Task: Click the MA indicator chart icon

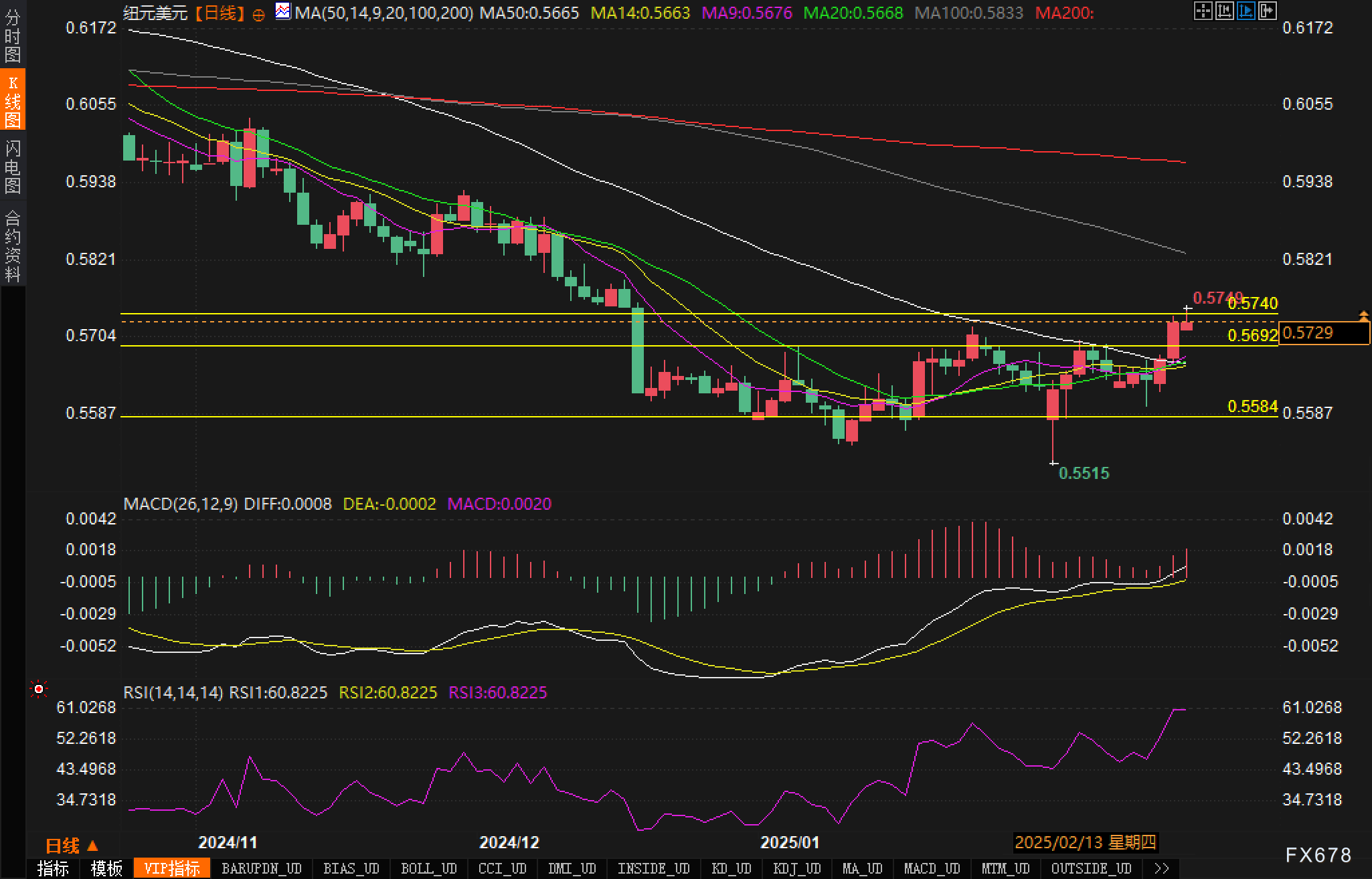Action: point(283,11)
